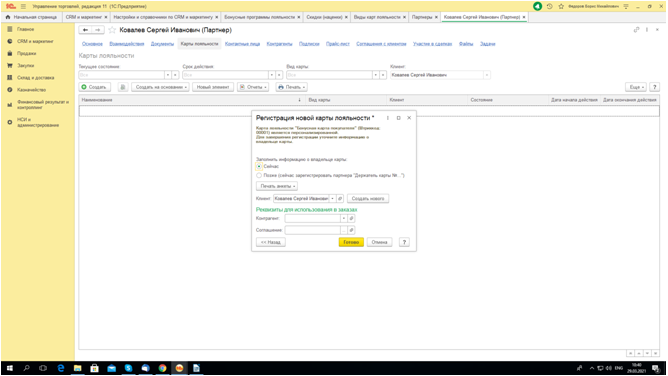Open НСИ и администрирование section
This screenshot has width=668, height=376.
coord(38,122)
